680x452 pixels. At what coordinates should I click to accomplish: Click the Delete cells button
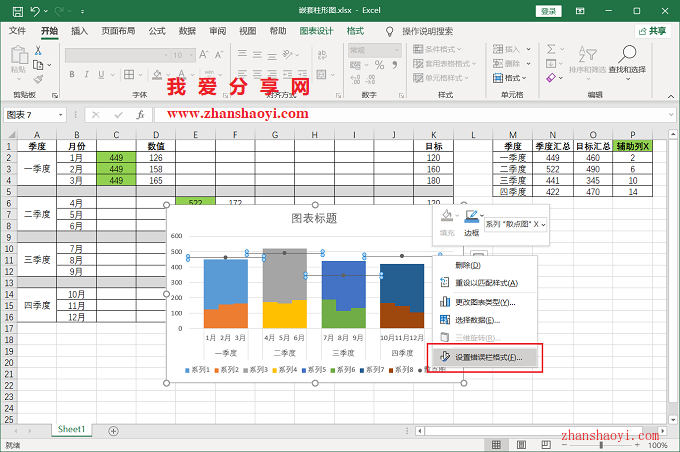click(x=507, y=64)
